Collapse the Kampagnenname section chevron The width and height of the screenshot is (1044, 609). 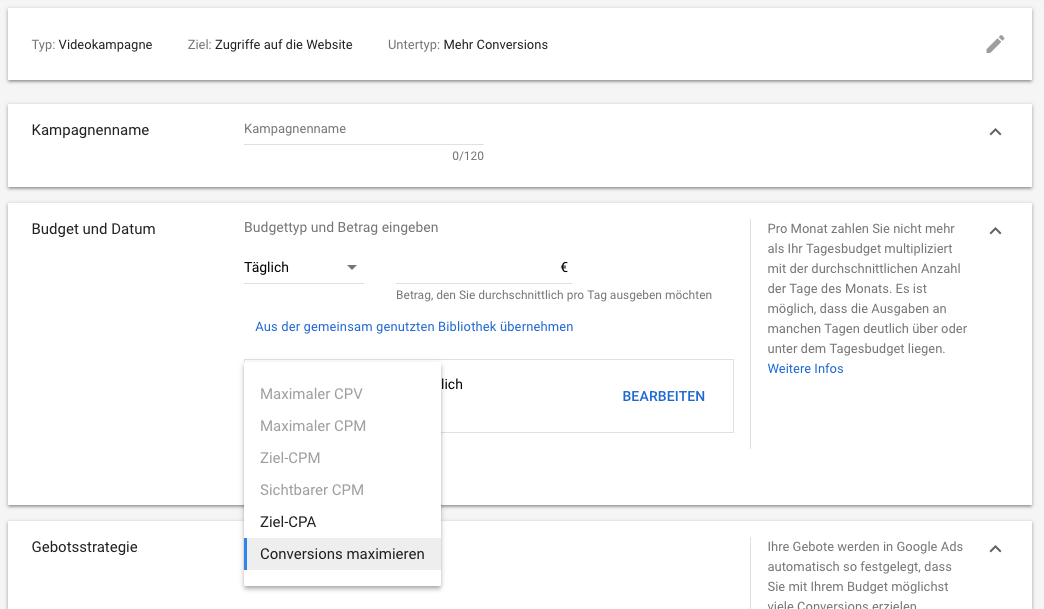(995, 132)
